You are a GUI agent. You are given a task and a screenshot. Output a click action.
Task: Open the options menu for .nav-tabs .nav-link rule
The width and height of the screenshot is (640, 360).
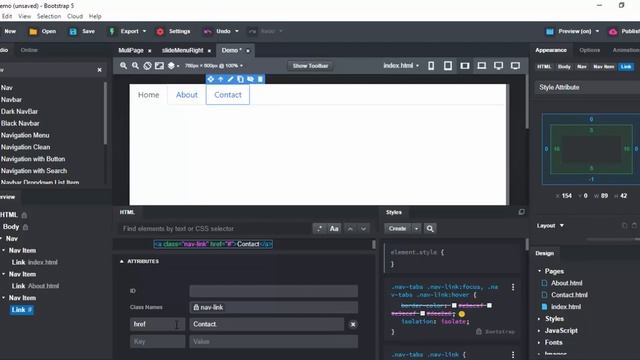[x=513, y=355]
